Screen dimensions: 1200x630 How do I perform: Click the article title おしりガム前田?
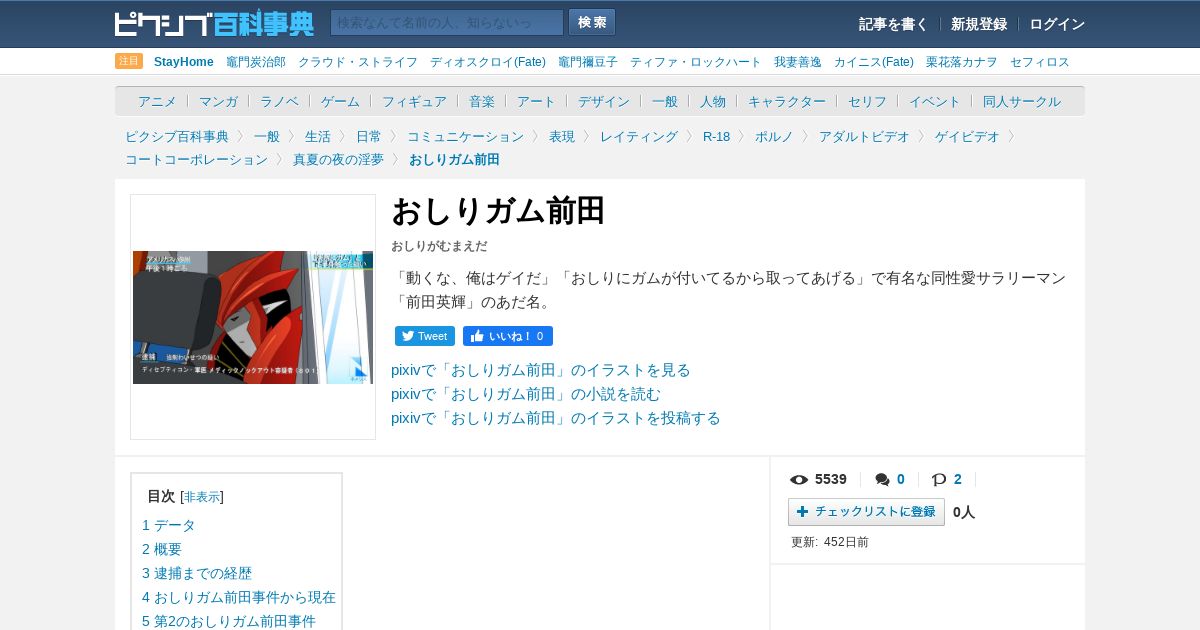point(498,211)
